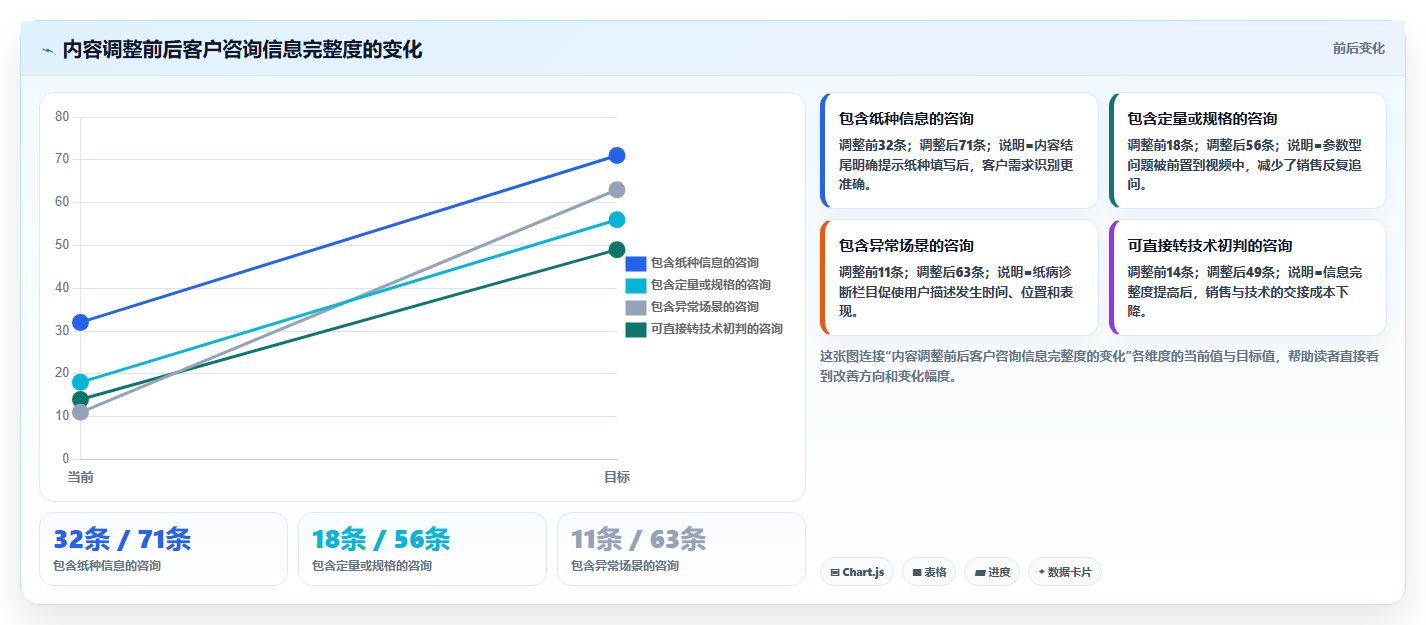
Task: Click the chart explanation paragraph starting 这张图连接
Action: [1099, 366]
